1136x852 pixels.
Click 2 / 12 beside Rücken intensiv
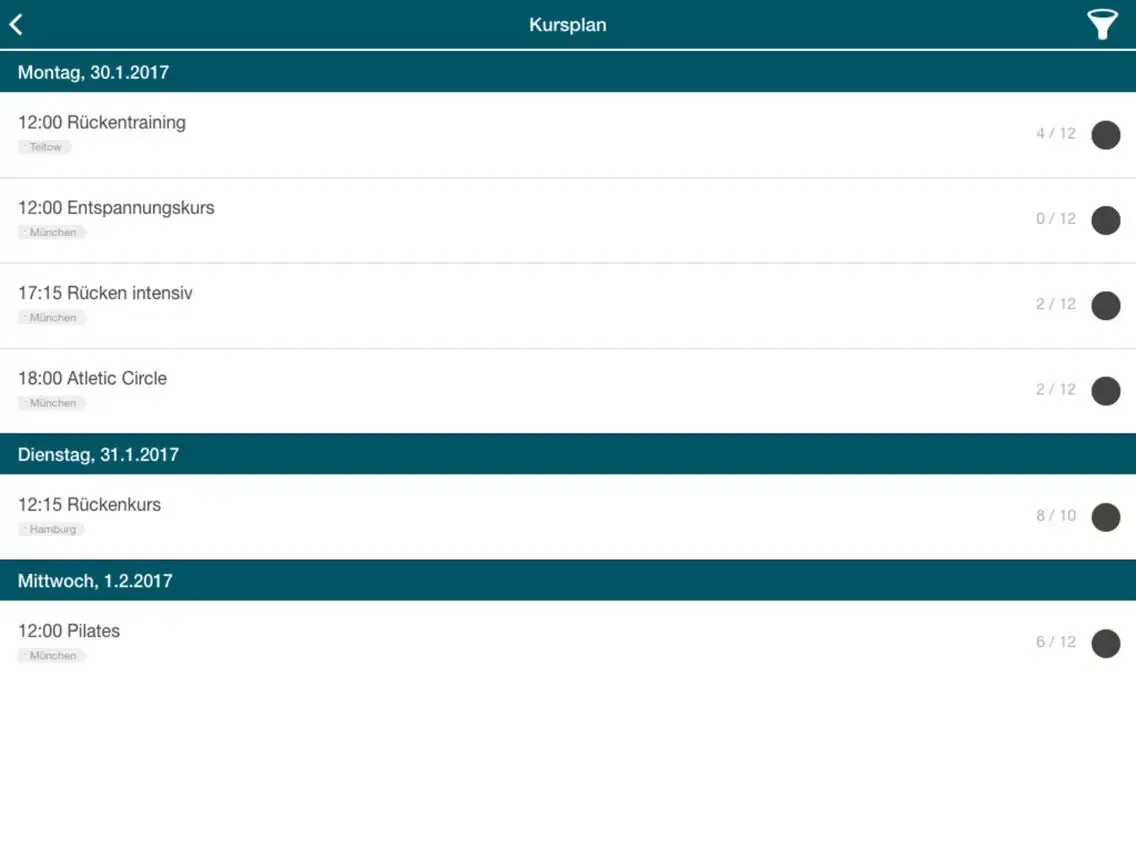[x=1056, y=304]
